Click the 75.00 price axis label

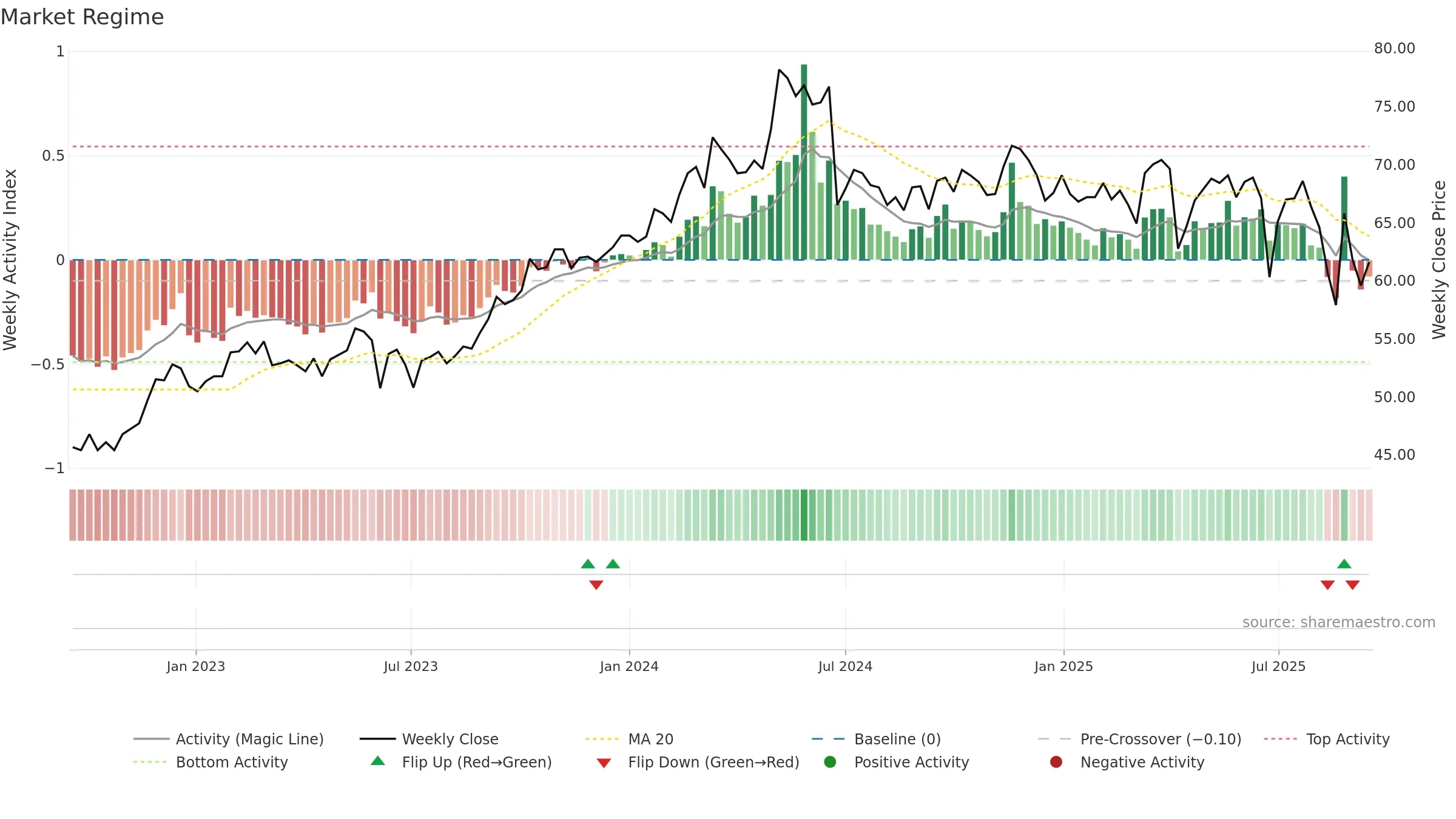click(x=1394, y=107)
